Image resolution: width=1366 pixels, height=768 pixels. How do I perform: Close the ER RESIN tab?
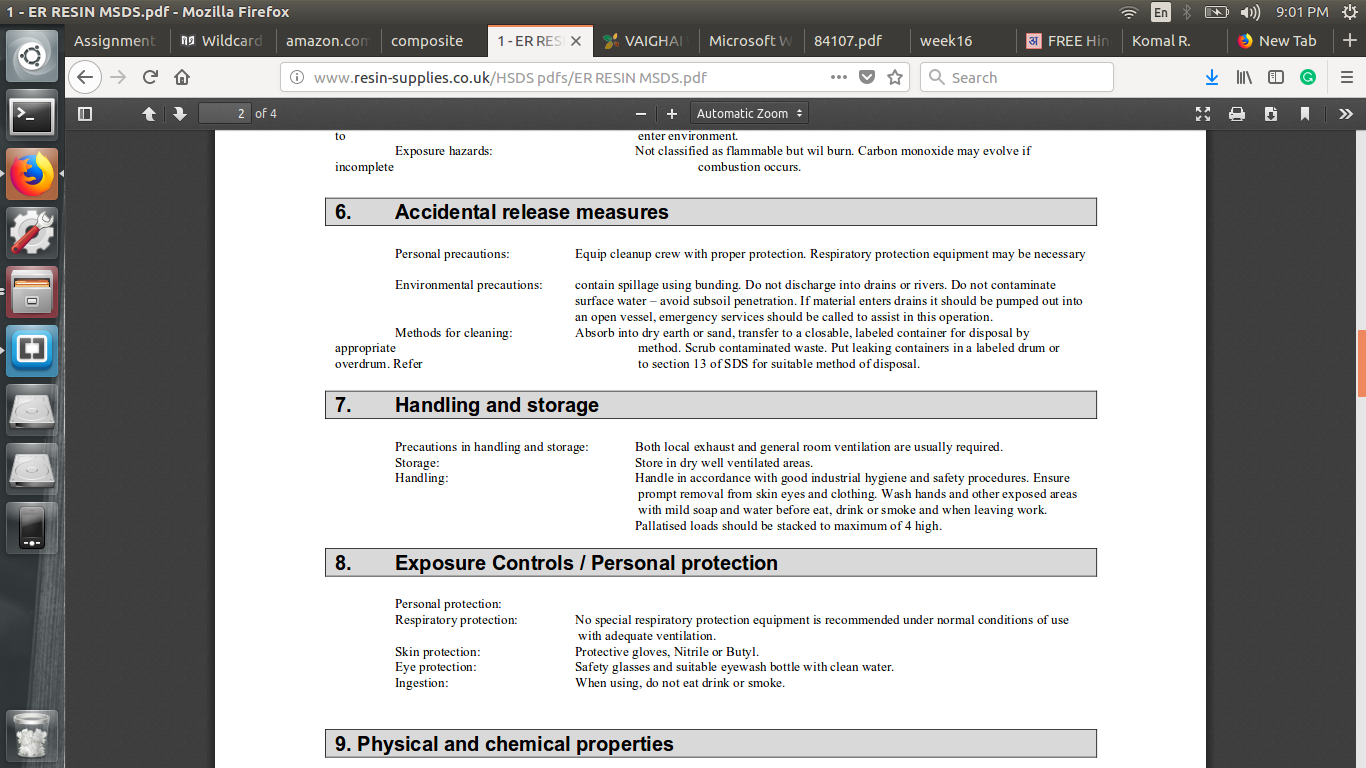[575, 41]
